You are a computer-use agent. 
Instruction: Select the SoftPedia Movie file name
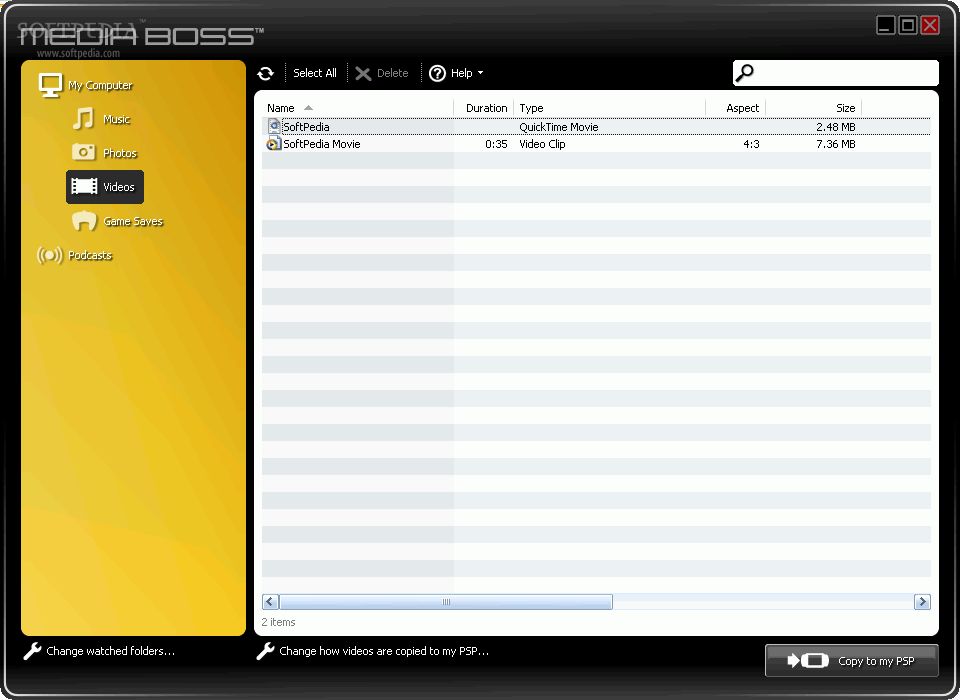pos(322,144)
